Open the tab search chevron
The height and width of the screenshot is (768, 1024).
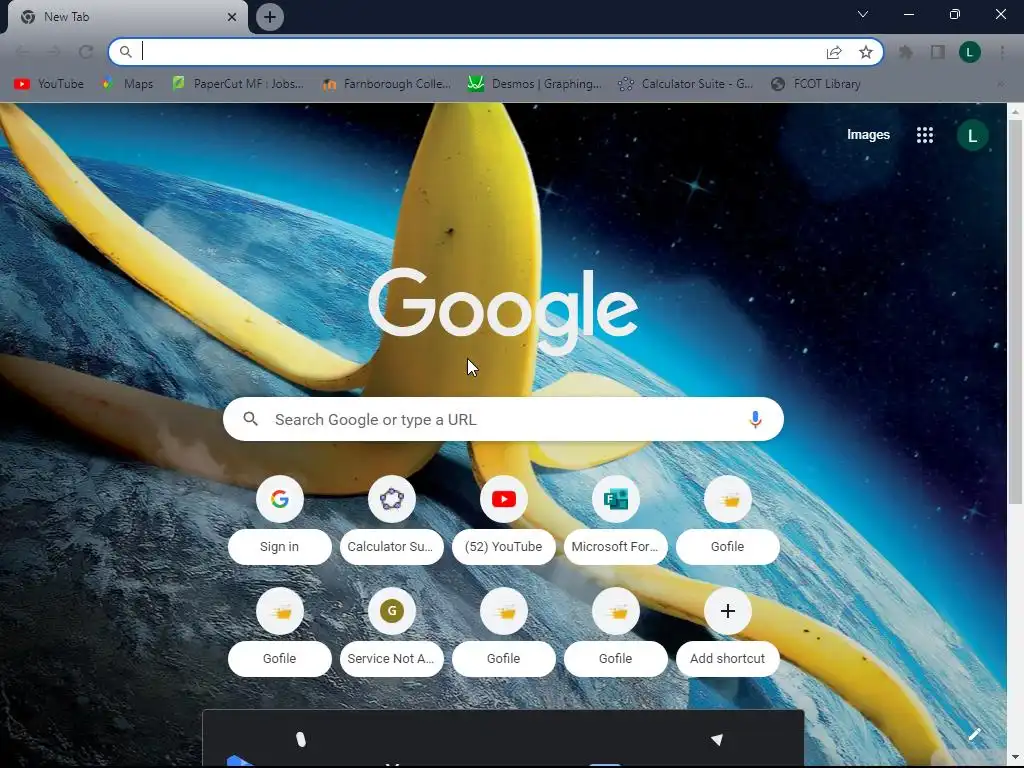[863, 14]
